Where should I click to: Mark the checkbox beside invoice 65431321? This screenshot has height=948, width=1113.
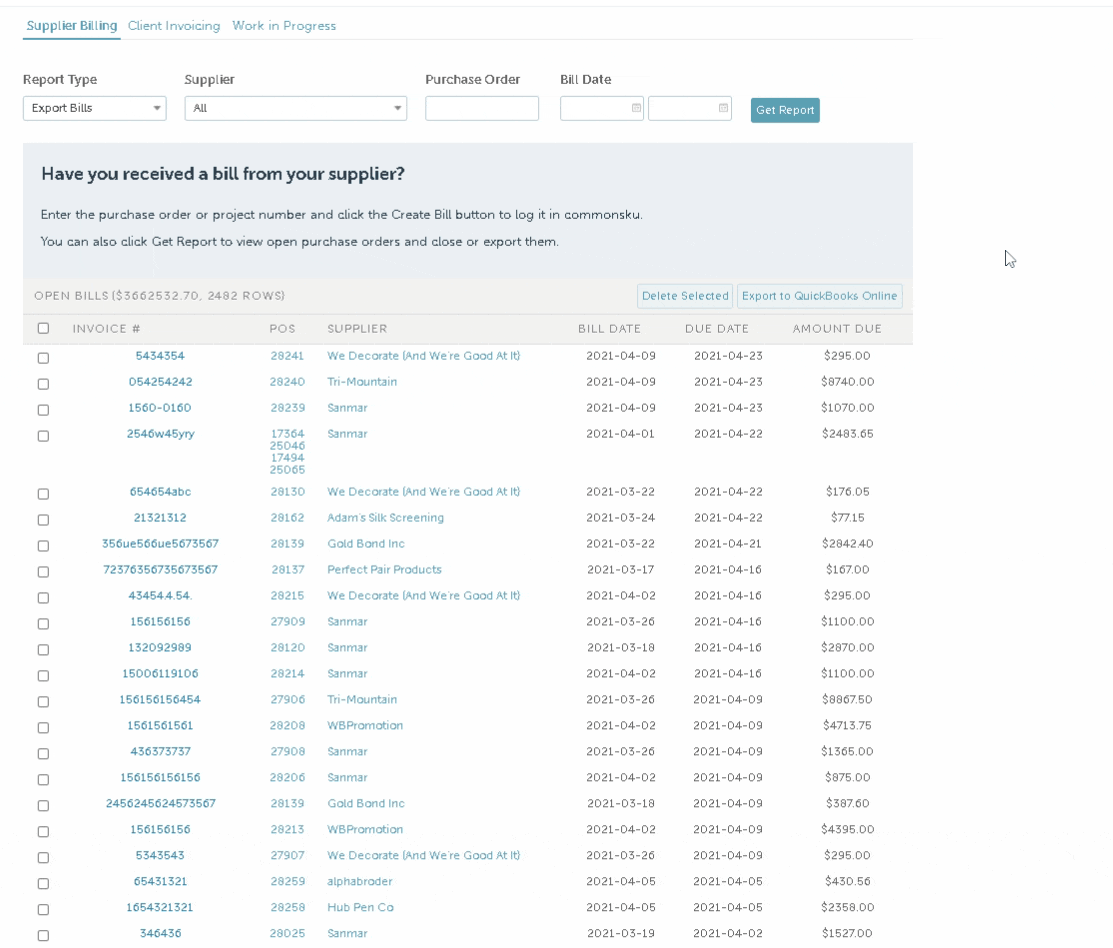pos(43,883)
